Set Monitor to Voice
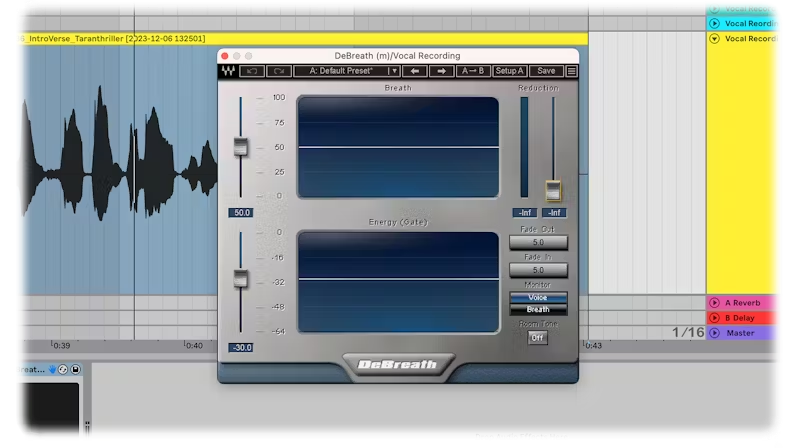 pos(538,297)
